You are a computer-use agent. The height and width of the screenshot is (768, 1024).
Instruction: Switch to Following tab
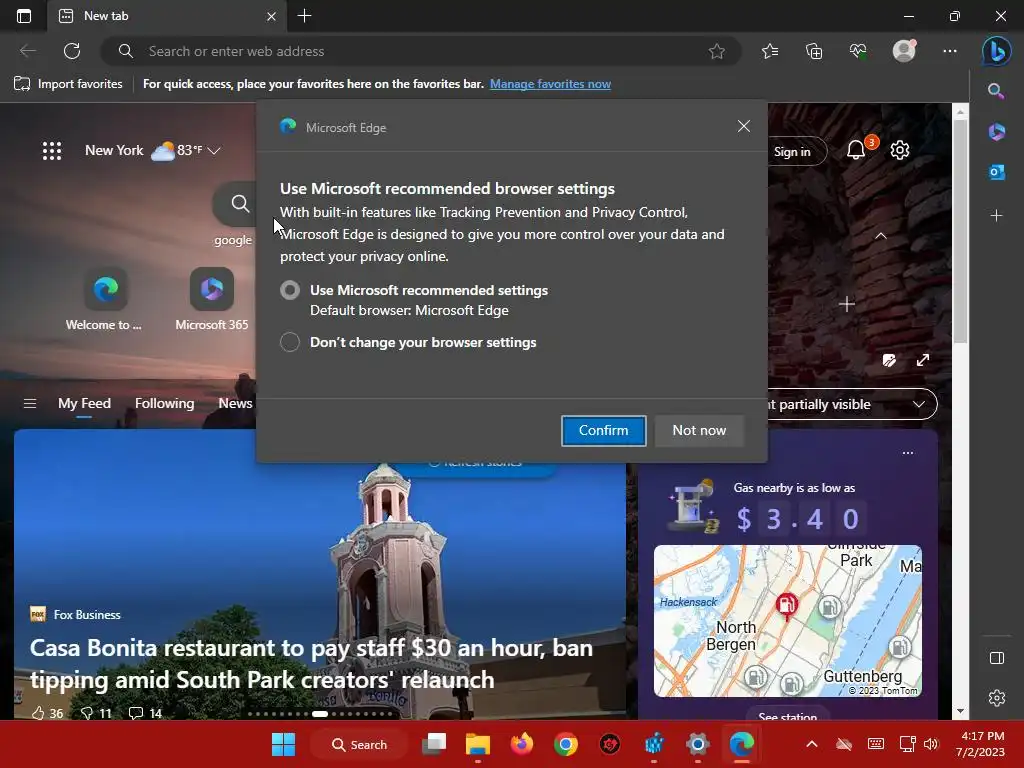165,404
